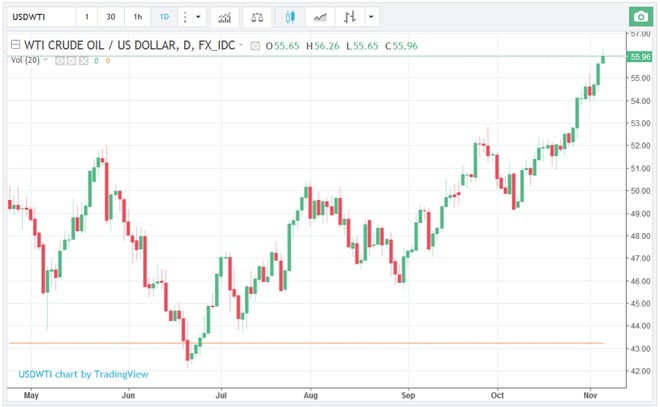Expand the more timeframes dropdown
The image size is (660, 407).
[191, 17]
